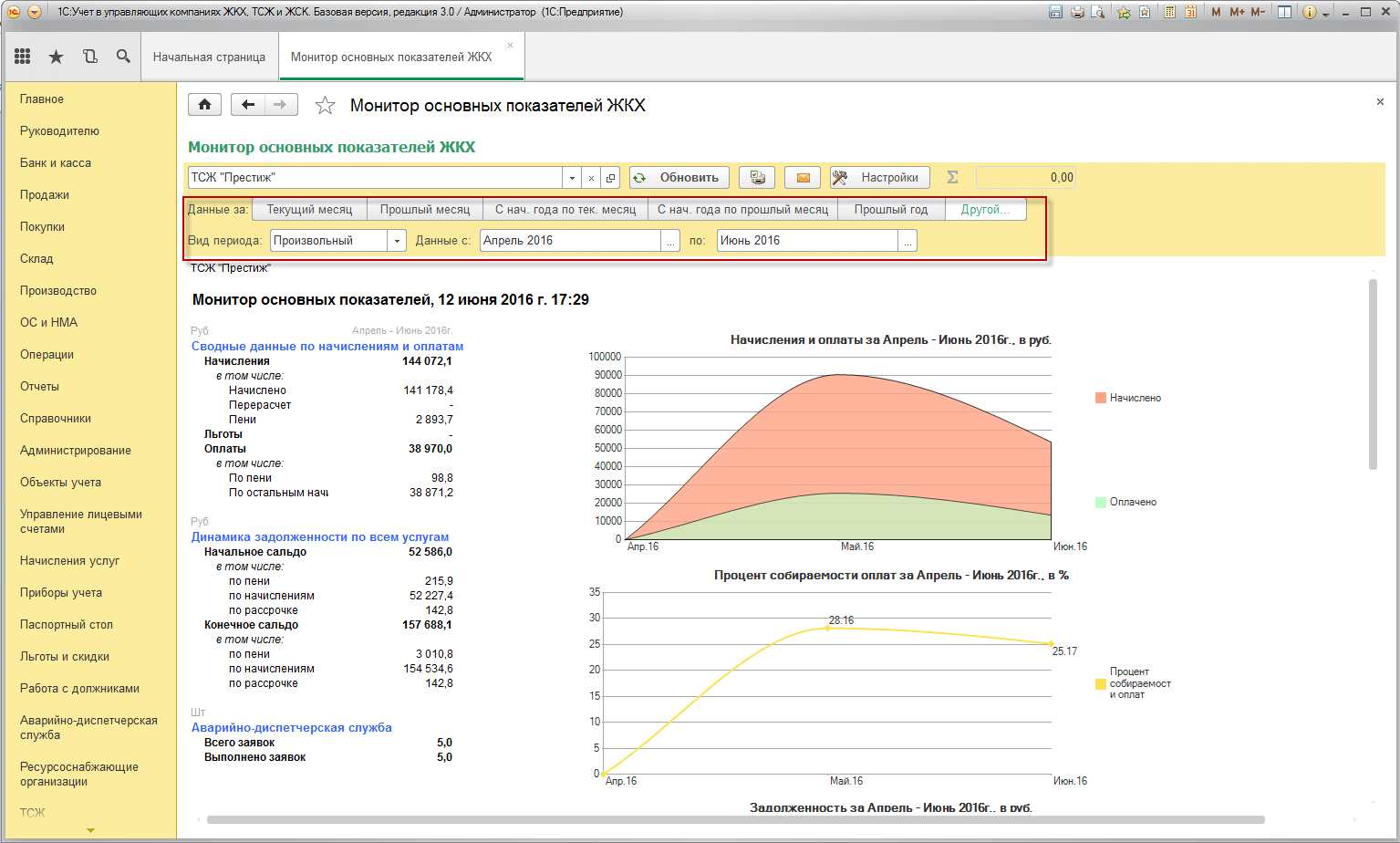
Task: Click the calculator icon in title bar
Action: (x=1169, y=12)
